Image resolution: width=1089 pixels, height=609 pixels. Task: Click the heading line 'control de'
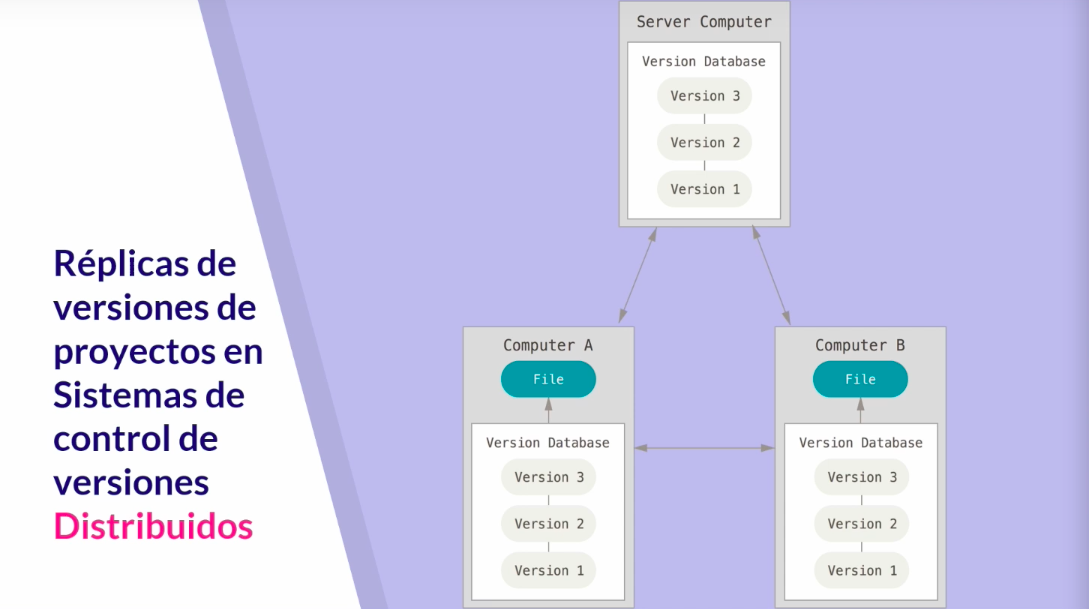coord(136,439)
